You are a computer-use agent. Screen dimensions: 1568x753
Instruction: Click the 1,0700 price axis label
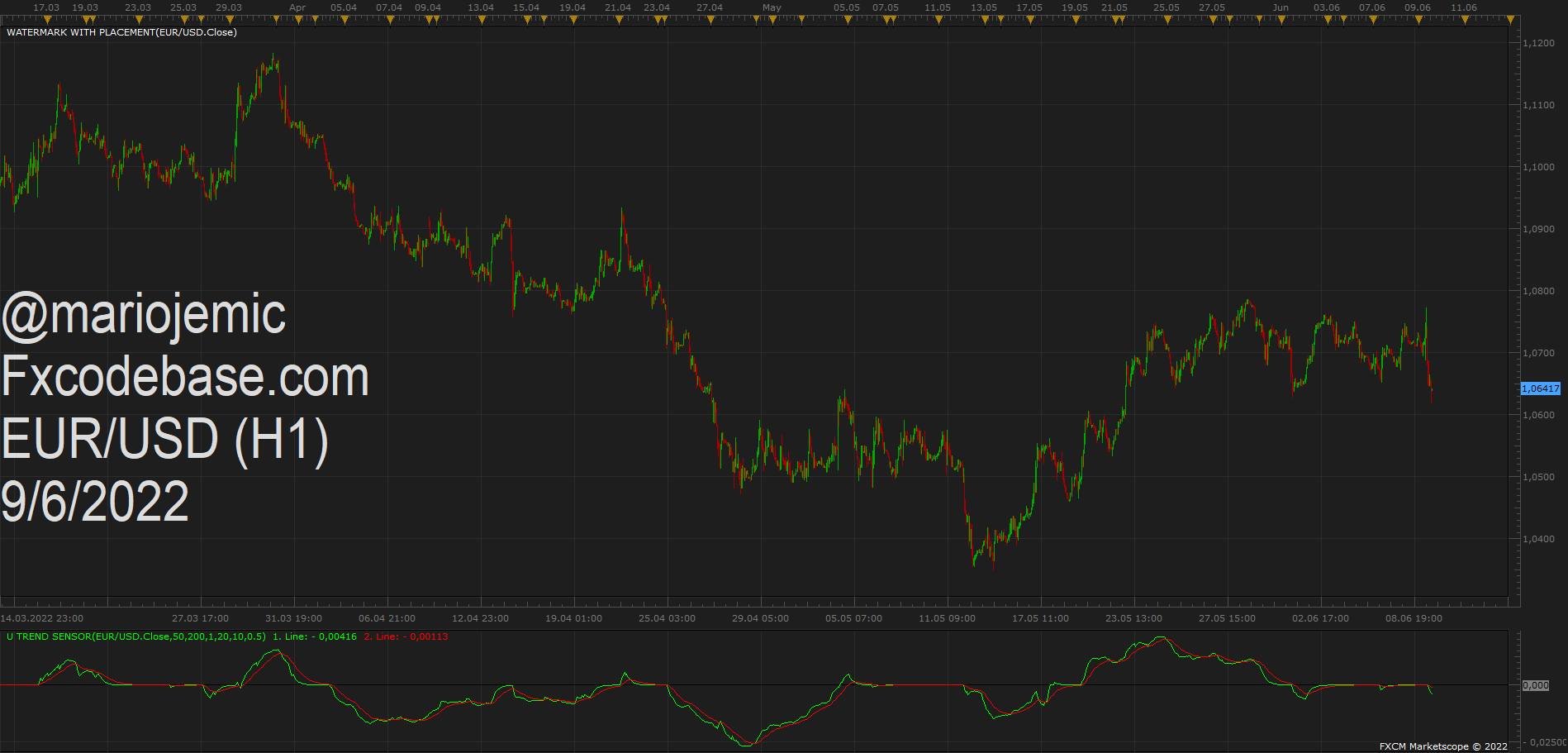click(1538, 353)
